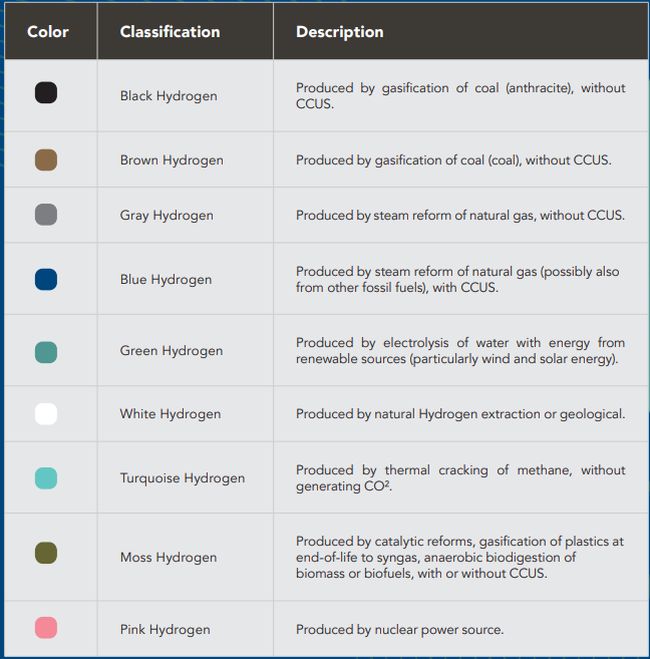Click the White Hydrogen description text
The height and width of the screenshot is (659, 650).
[460, 414]
